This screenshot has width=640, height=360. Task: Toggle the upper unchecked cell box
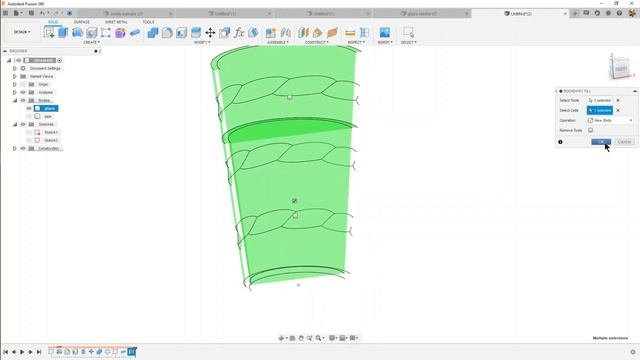290,97
